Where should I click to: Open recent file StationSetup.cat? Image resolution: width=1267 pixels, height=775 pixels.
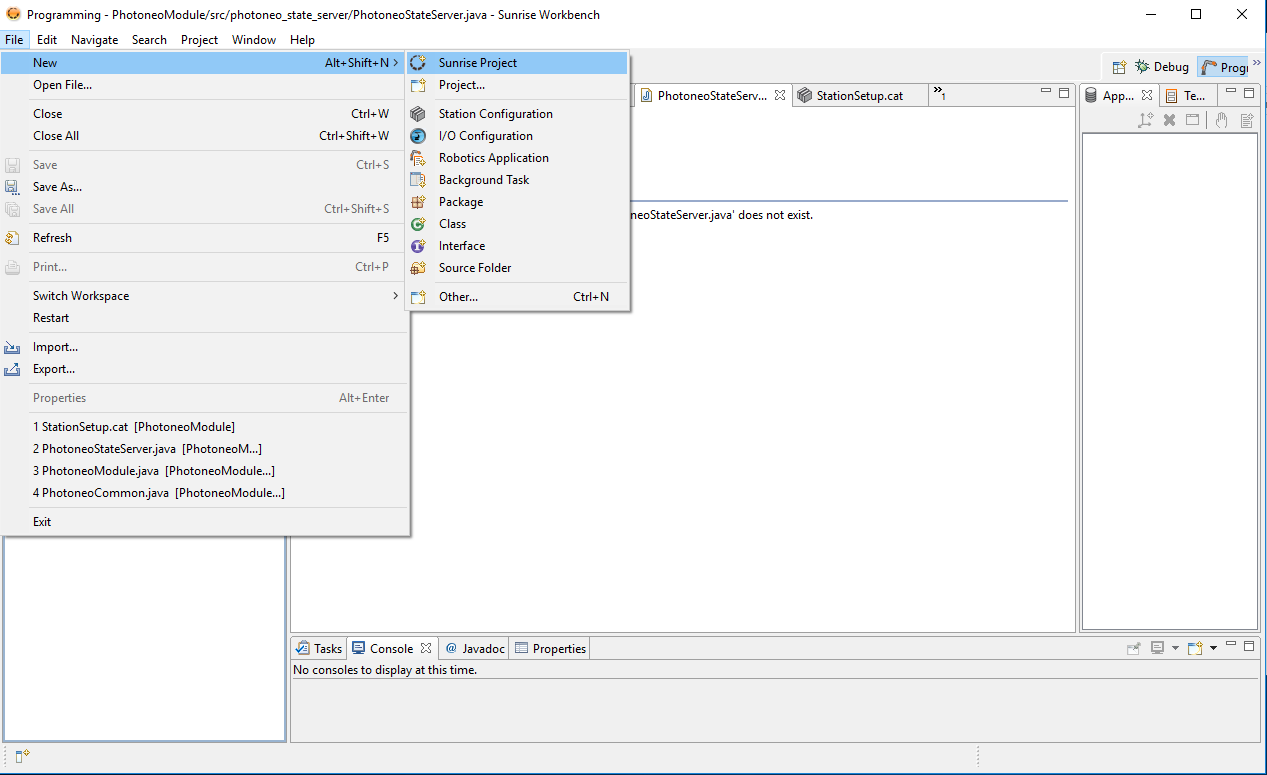pyautogui.click(x=204, y=427)
